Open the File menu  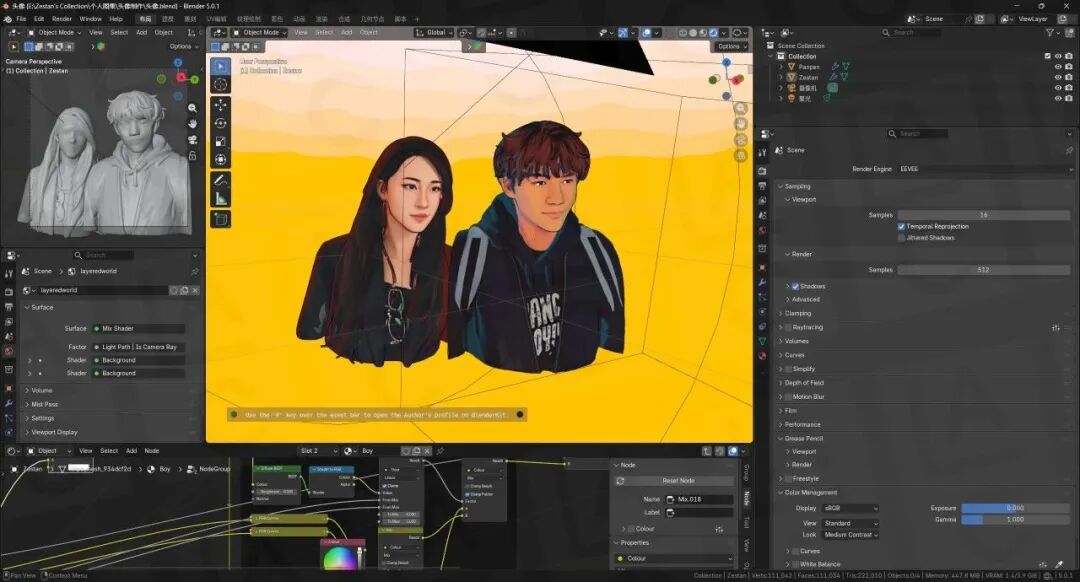coord(21,19)
